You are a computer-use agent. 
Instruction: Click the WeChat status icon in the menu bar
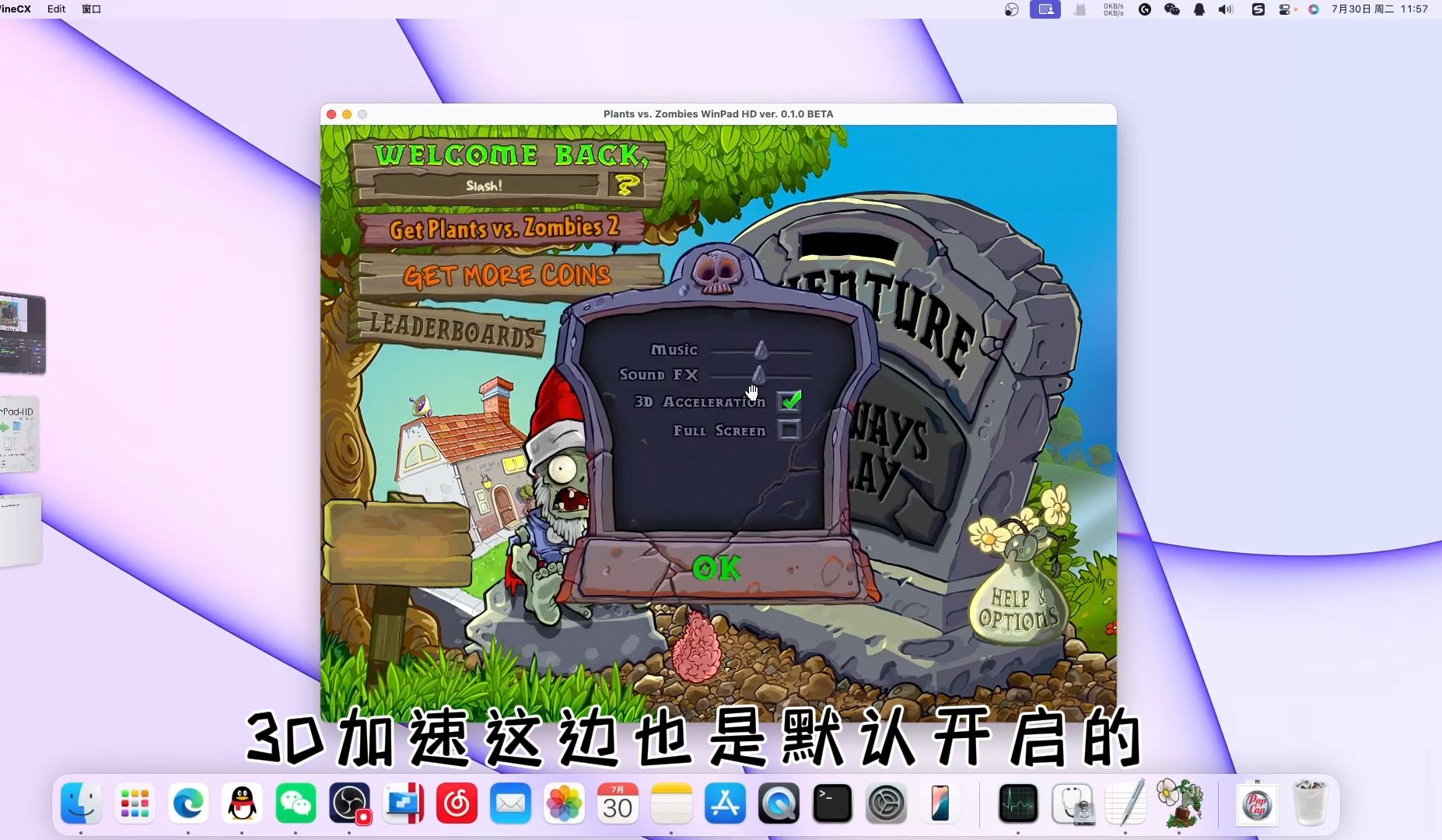pos(1172,9)
